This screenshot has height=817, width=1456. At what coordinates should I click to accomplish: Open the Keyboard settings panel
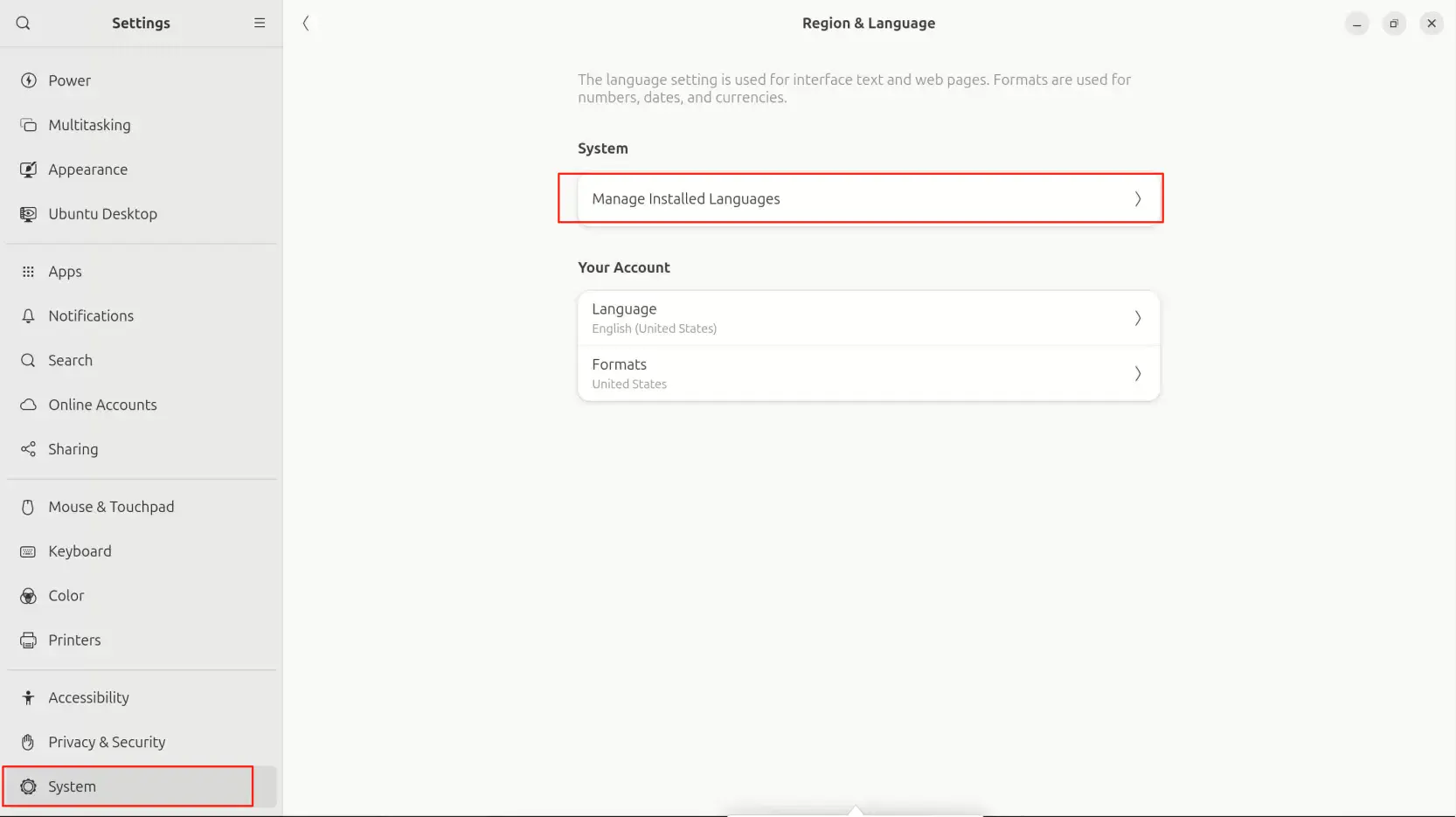tap(80, 551)
